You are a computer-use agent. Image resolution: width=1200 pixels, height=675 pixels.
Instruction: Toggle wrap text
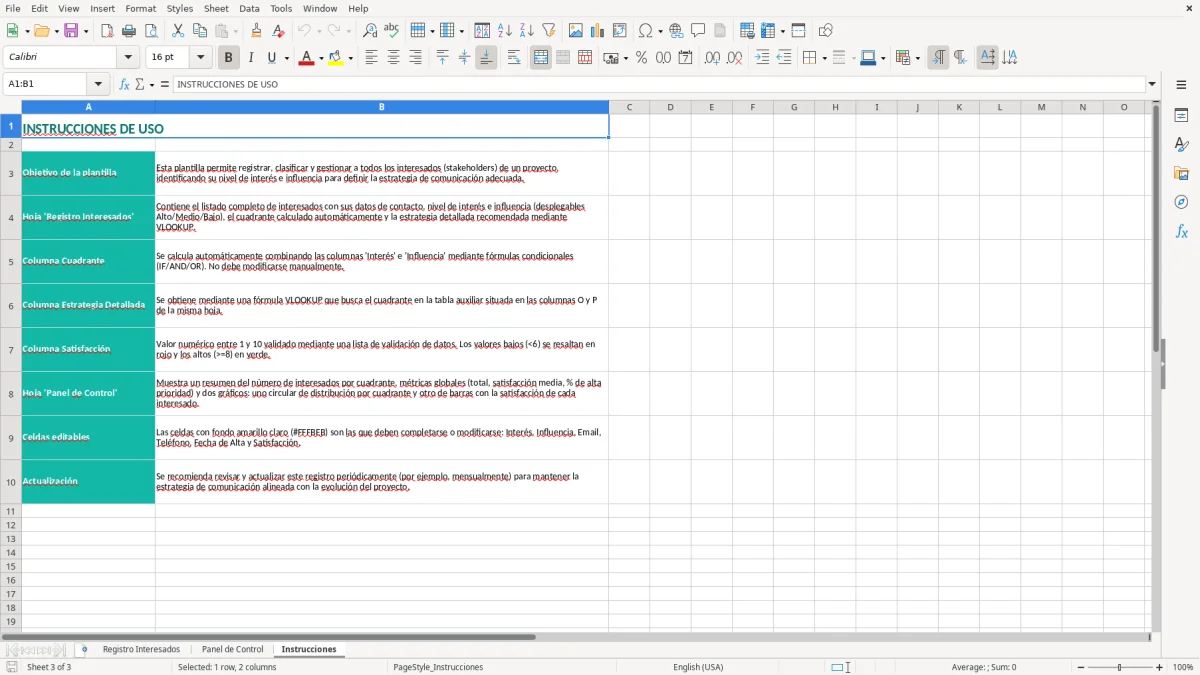click(514, 58)
